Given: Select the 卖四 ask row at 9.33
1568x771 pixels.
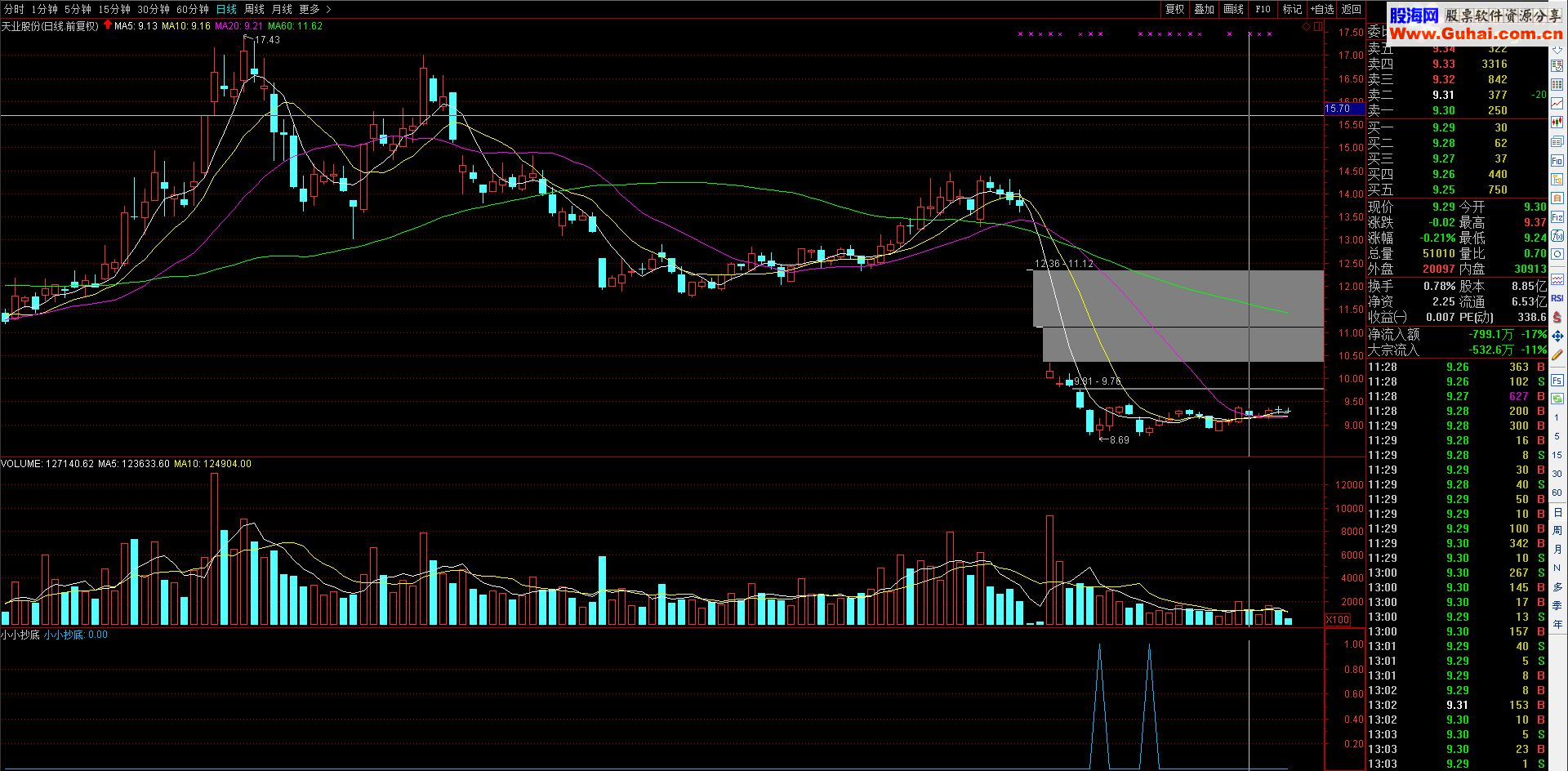Looking at the screenshot, I should [x=1458, y=64].
